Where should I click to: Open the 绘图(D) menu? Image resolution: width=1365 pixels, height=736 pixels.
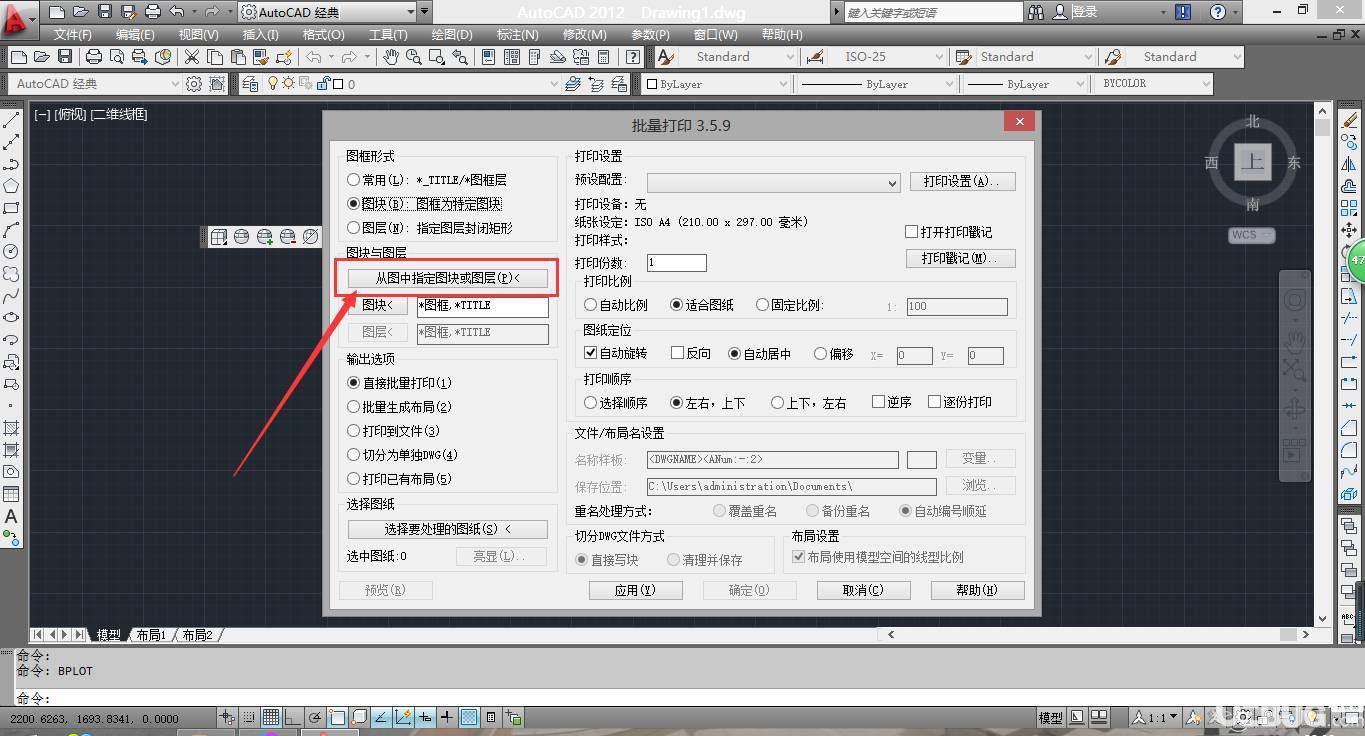point(451,34)
